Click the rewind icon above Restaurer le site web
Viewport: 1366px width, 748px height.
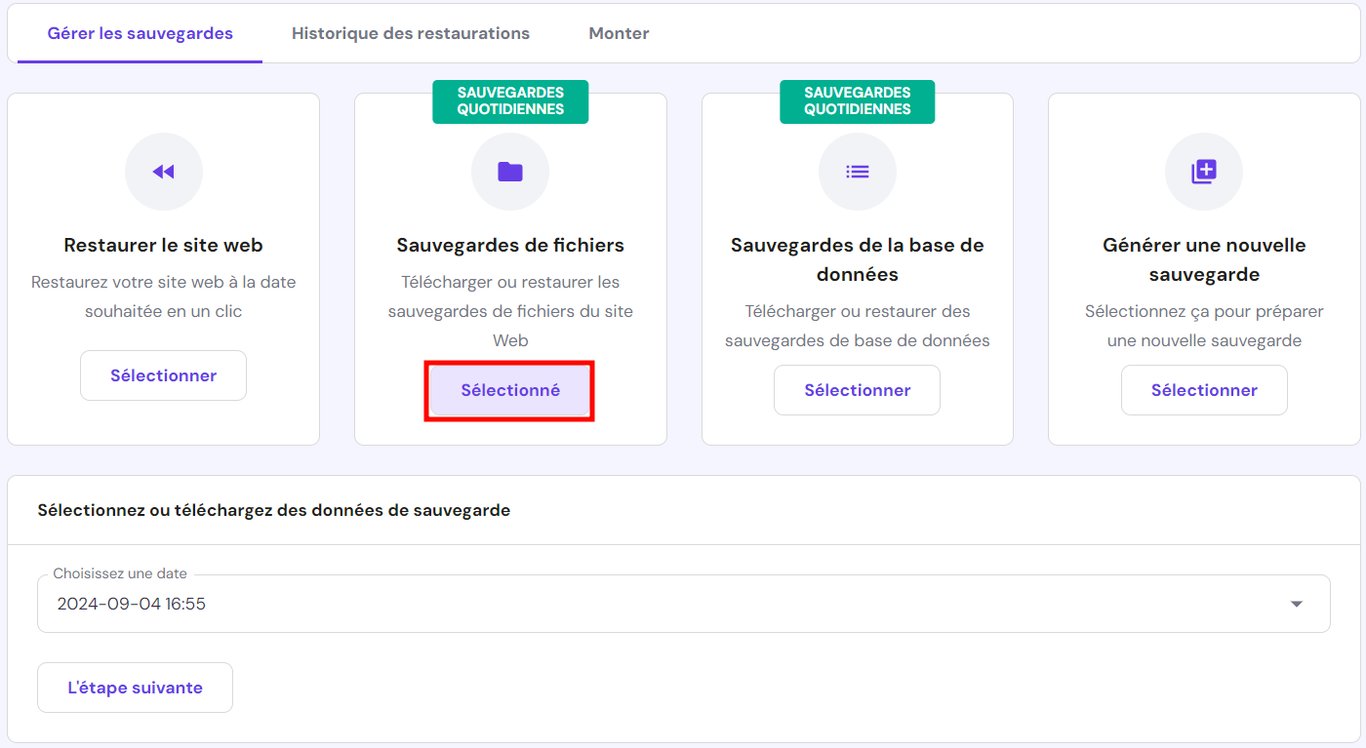[163, 171]
